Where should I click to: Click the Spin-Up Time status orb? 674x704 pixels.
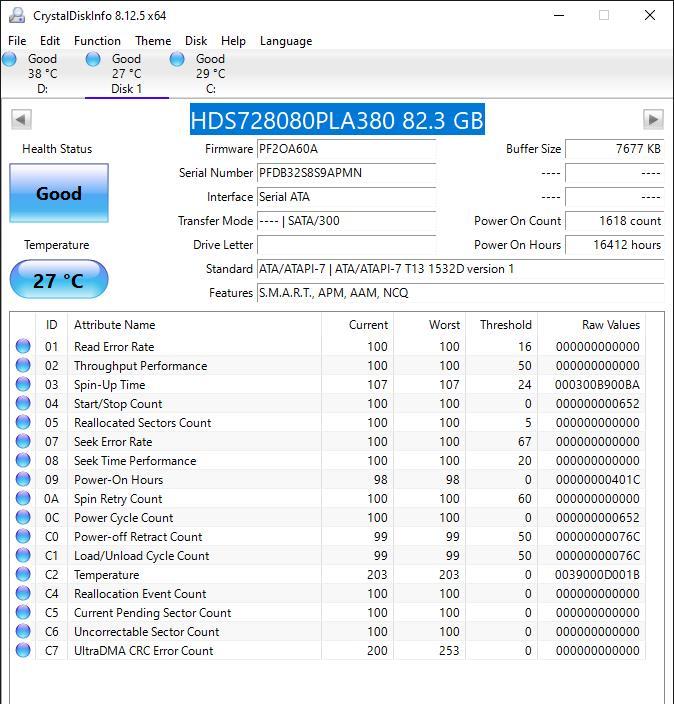click(23, 384)
